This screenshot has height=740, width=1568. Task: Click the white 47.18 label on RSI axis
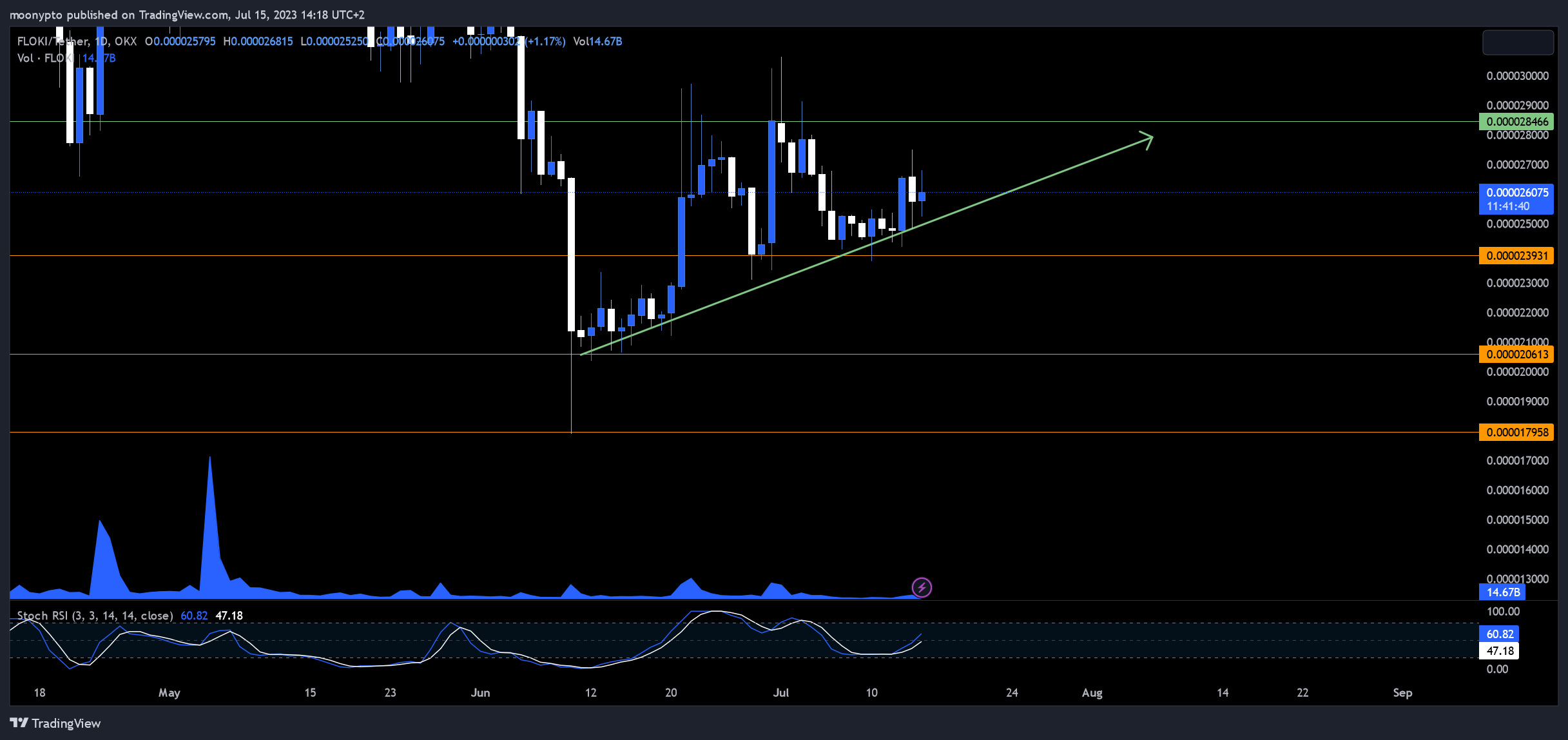point(1499,650)
